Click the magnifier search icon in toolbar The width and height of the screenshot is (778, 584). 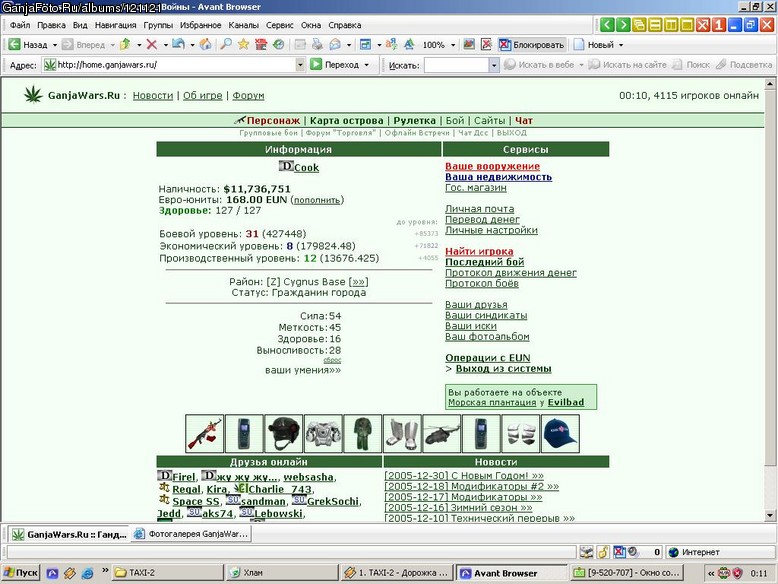tap(226, 45)
